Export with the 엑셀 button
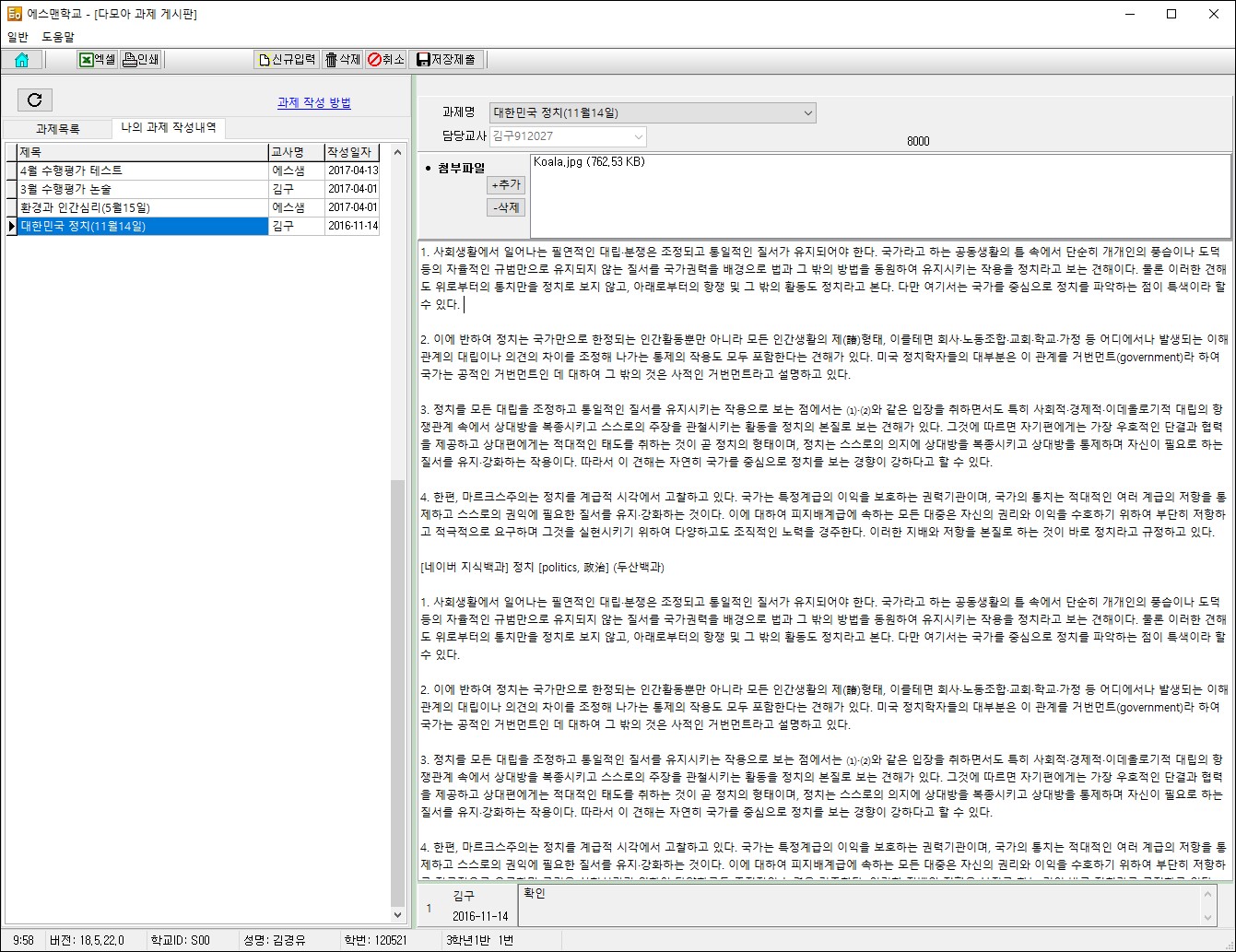The height and width of the screenshot is (952, 1236). (x=98, y=60)
